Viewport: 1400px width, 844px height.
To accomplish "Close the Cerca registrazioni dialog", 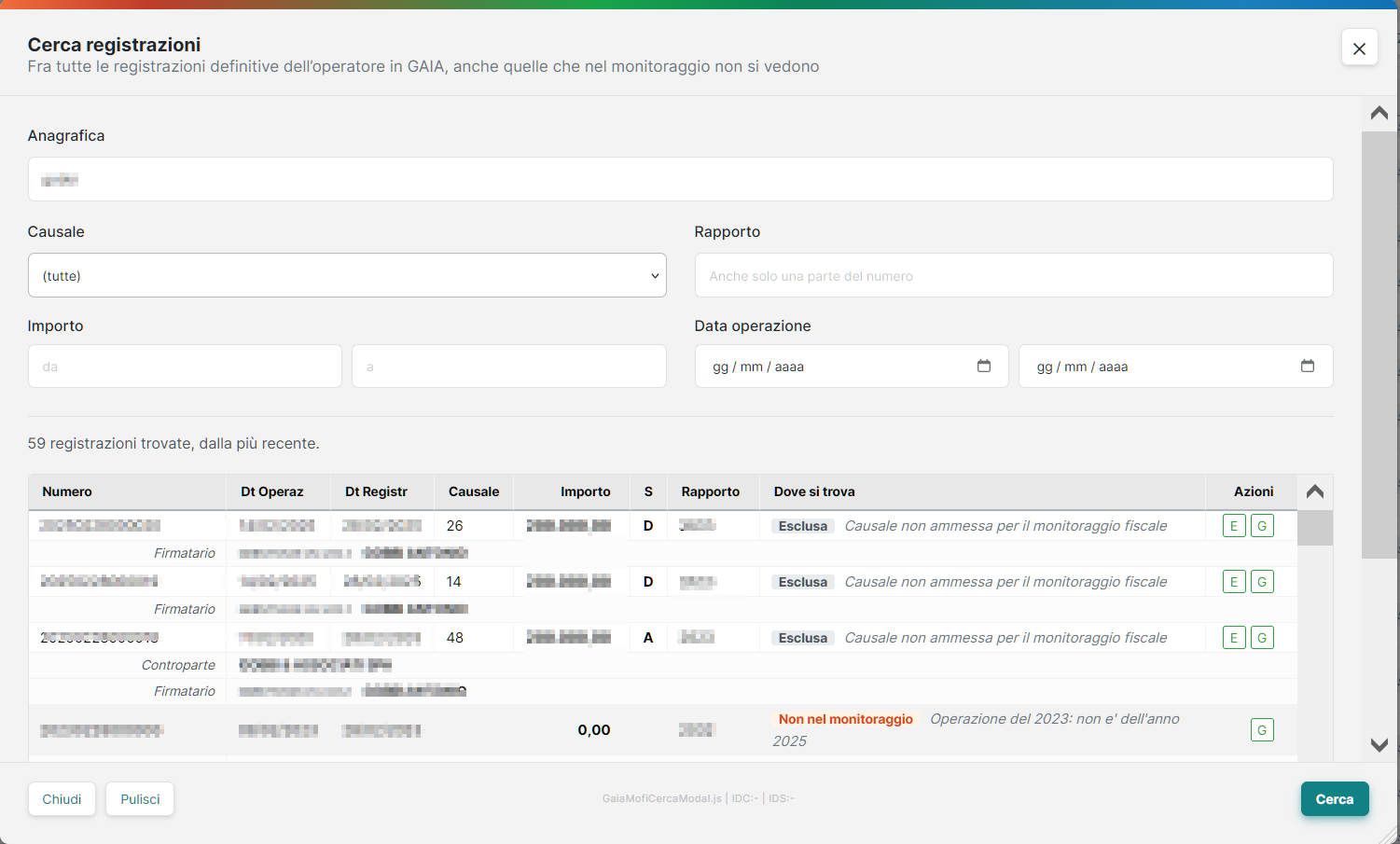I will point(1359,48).
